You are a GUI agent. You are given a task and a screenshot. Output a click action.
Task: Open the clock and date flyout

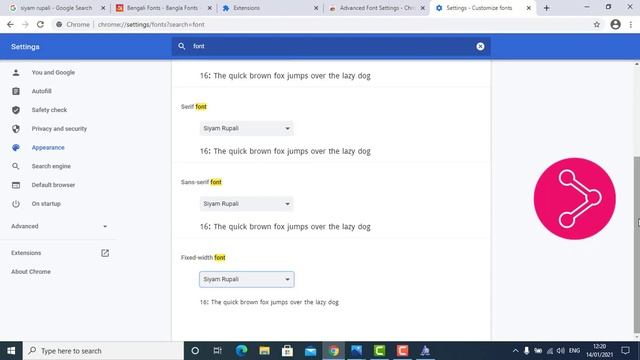(599, 351)
